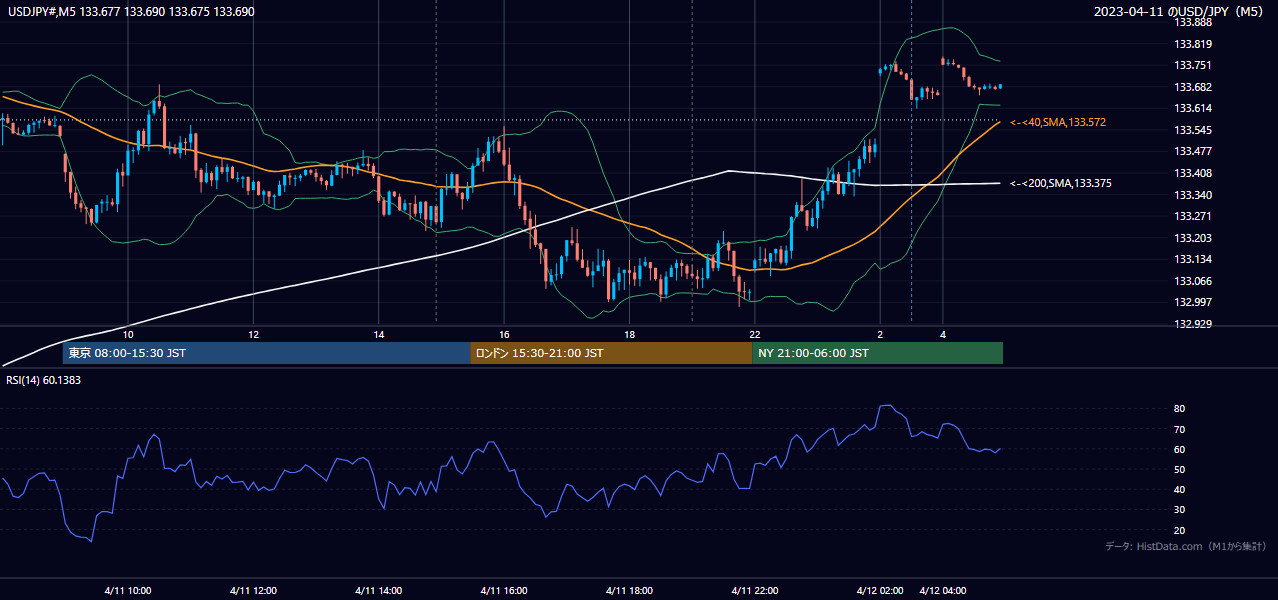1278x600 pixels.
Task: Click RSI scale value 50
Action: [1179, 469]
